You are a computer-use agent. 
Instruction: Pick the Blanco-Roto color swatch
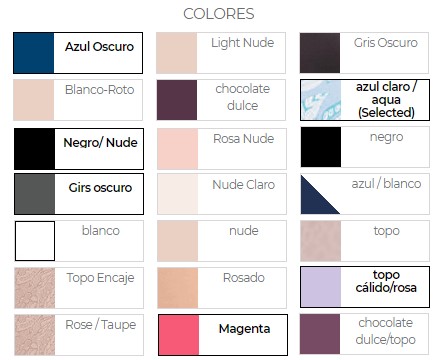78,100
